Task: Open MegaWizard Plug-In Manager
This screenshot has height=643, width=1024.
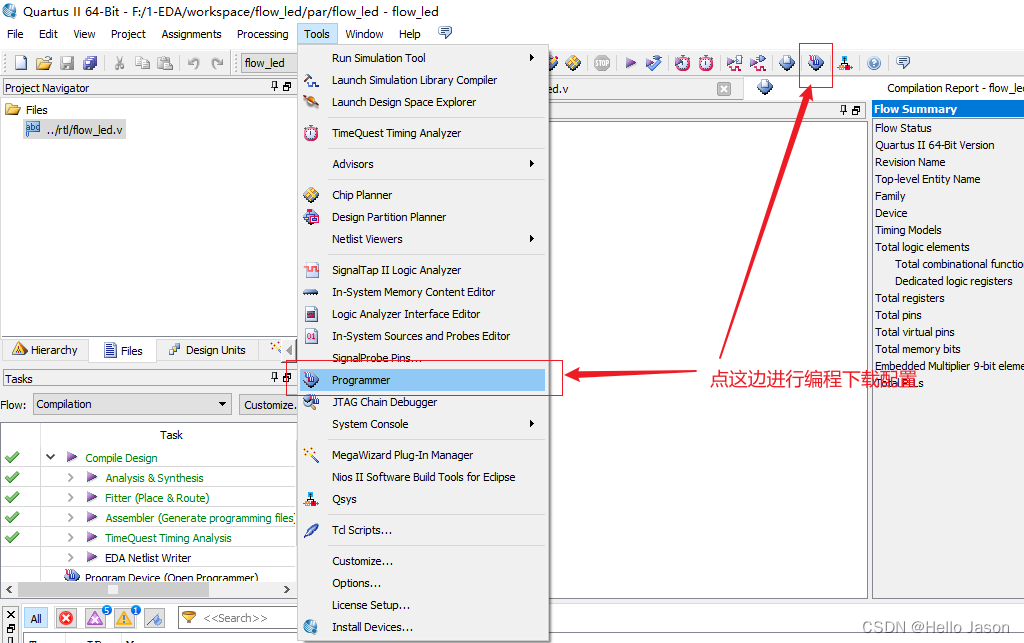Action: click(423, 455)
